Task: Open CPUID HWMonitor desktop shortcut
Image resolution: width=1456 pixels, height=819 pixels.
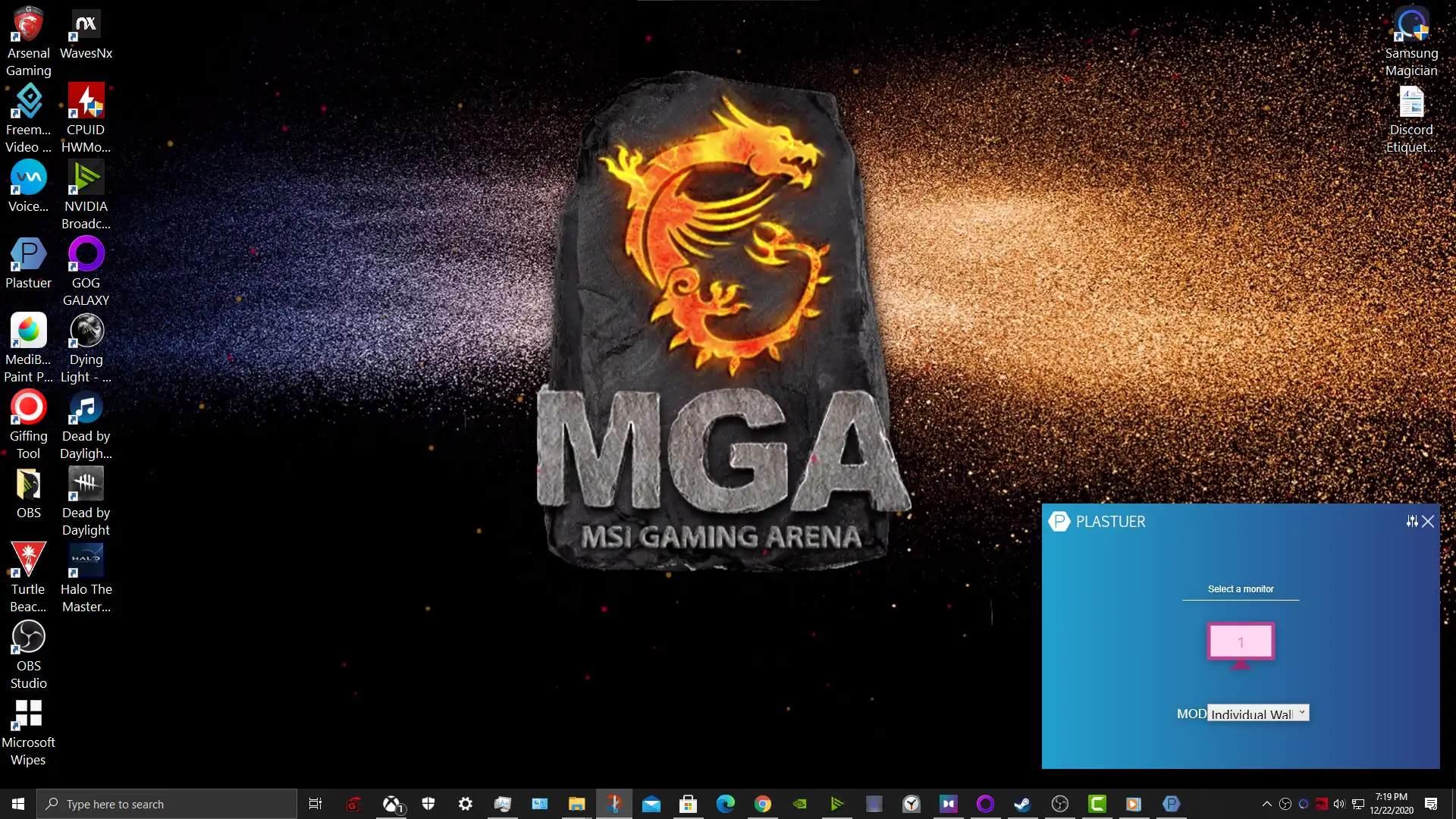Action: [86, 119]
